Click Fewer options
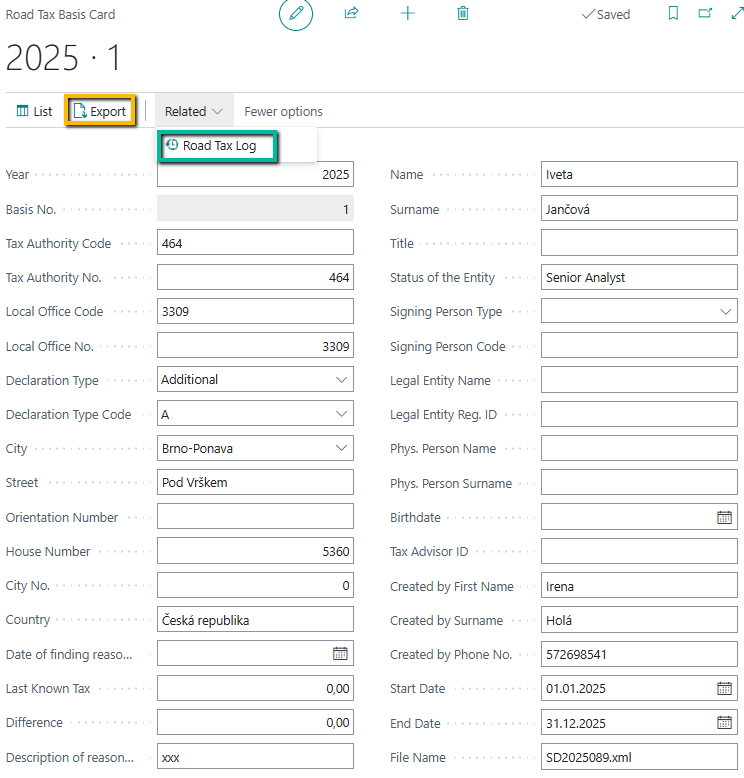744x778 pixels. 283,112
